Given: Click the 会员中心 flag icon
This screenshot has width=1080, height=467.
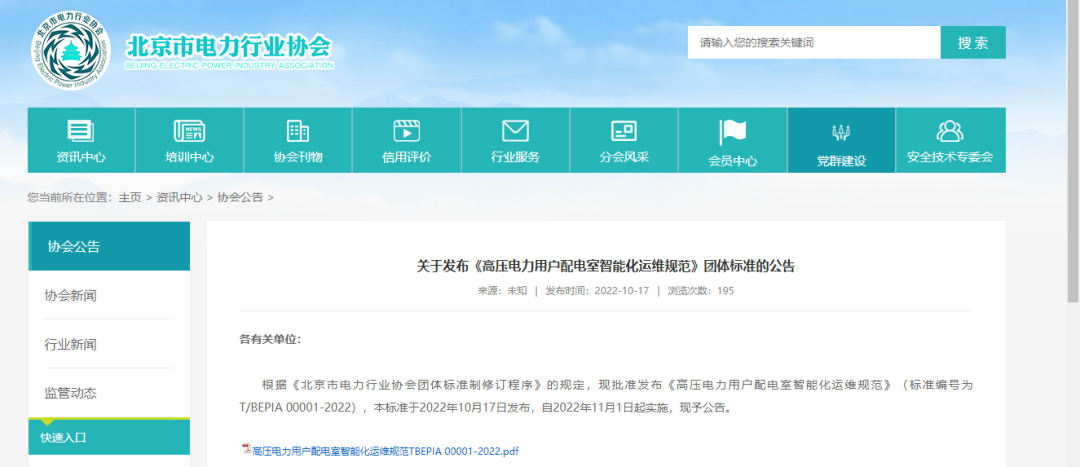Looking at the screenshot, I should [732, 132].
